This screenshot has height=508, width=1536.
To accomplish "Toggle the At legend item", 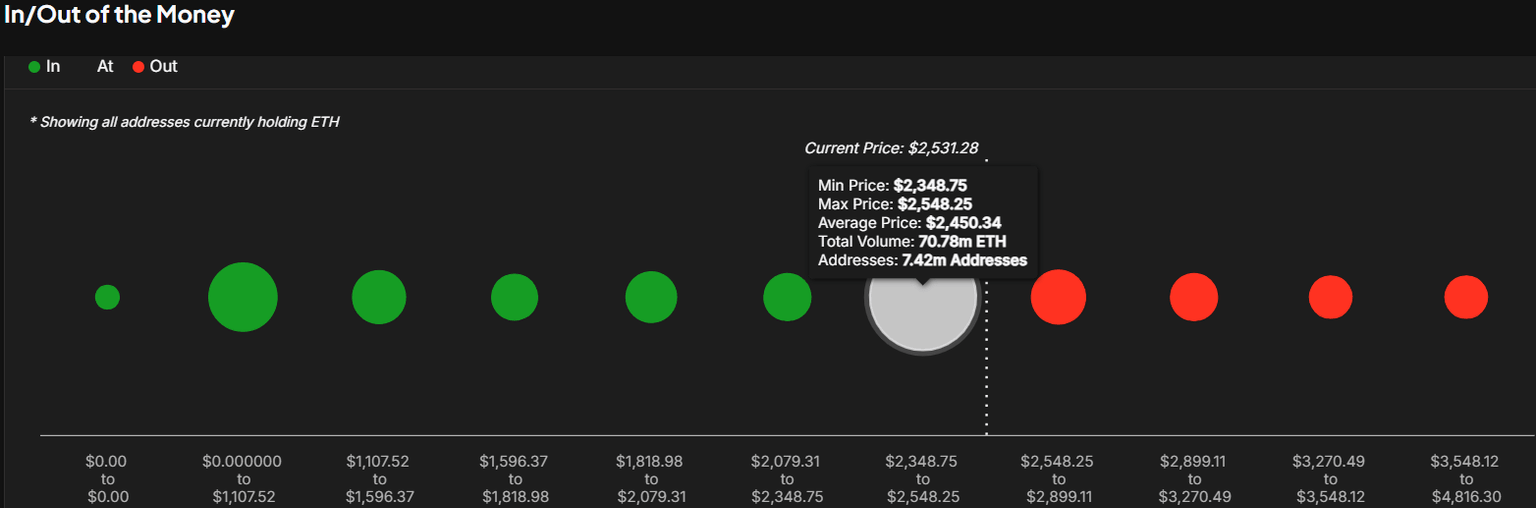I will pyautogui.click(x=105, y=67).
